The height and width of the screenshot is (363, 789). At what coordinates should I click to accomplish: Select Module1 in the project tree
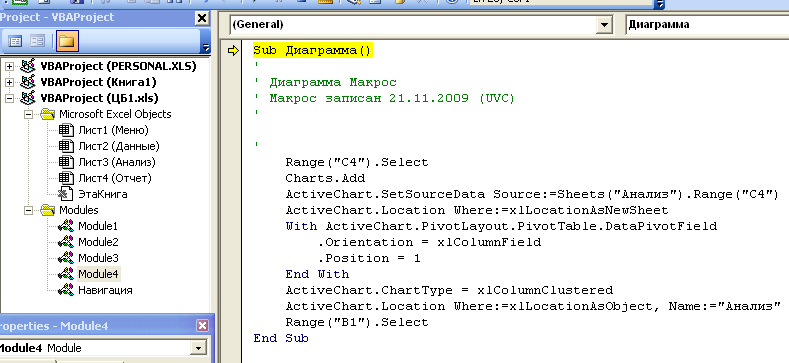pyautogui.click(x=98, y=226)
